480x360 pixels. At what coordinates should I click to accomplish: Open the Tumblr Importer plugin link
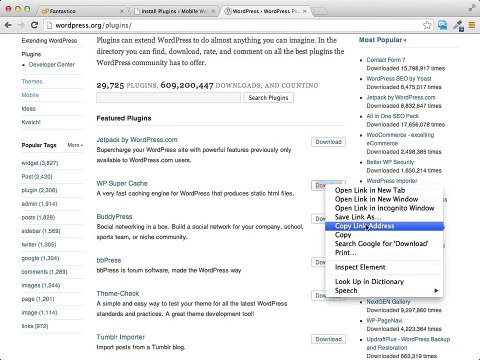[121, 337]
